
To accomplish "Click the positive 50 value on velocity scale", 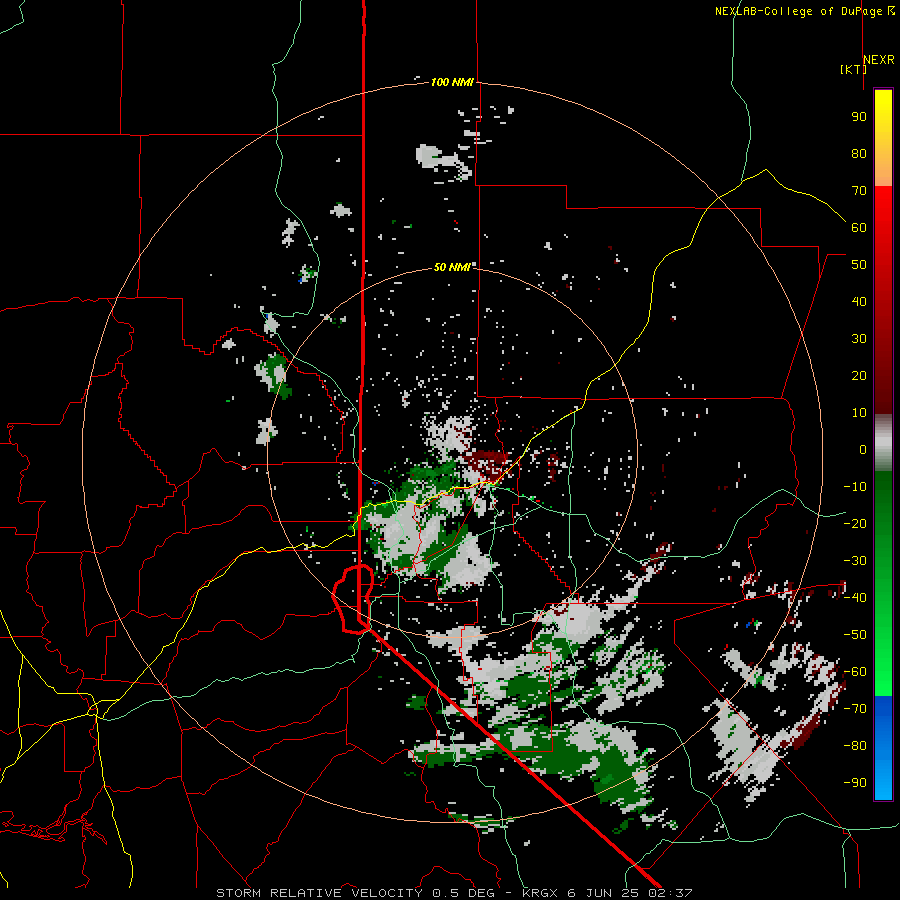I will (859, 265).
